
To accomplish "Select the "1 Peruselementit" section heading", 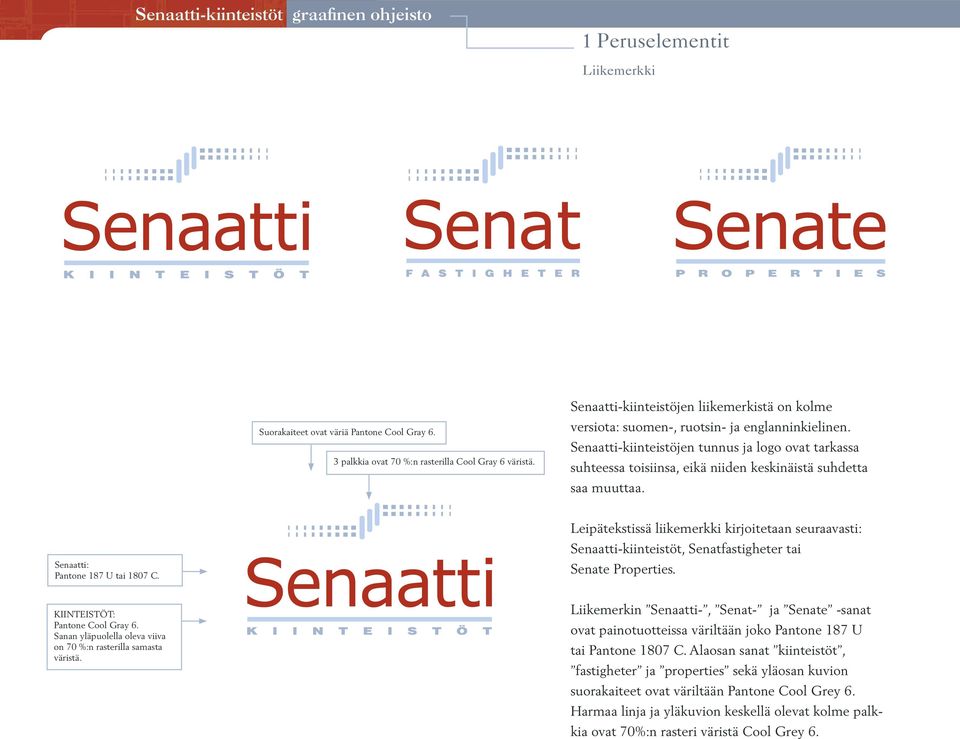I will (x=656, y=41).
